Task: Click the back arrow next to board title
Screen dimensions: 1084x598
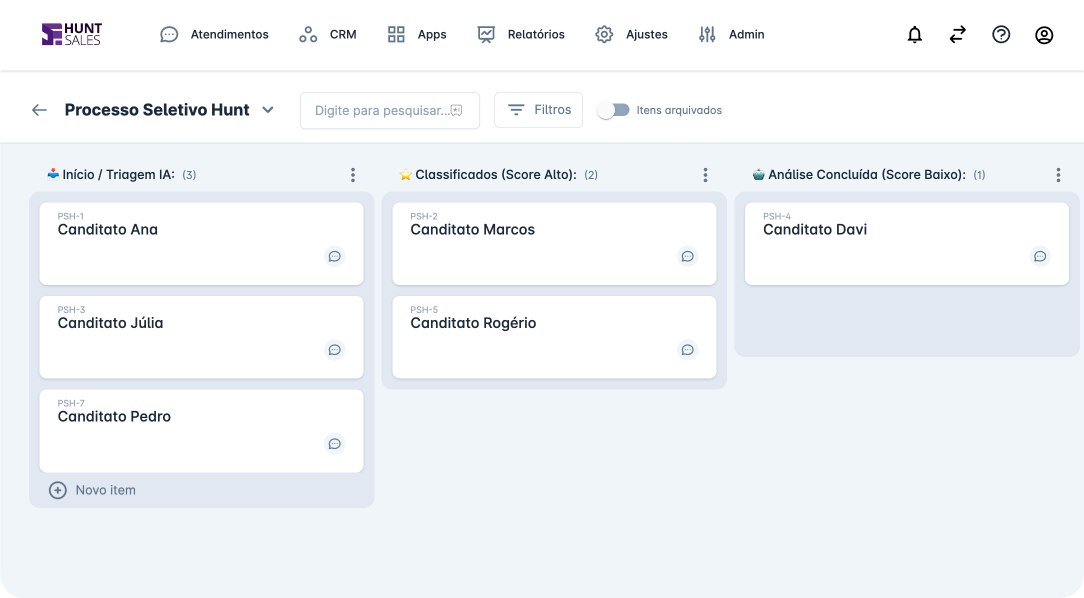Action: [38, 110]
